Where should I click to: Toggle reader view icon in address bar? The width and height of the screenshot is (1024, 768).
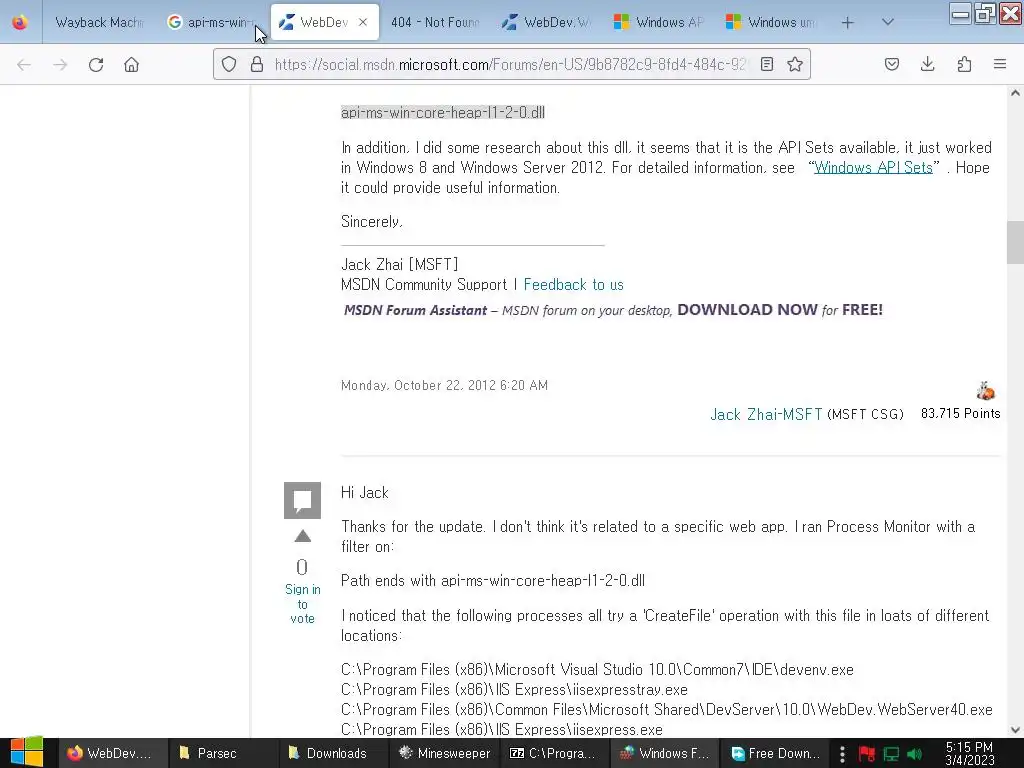(x=767, y=64)
